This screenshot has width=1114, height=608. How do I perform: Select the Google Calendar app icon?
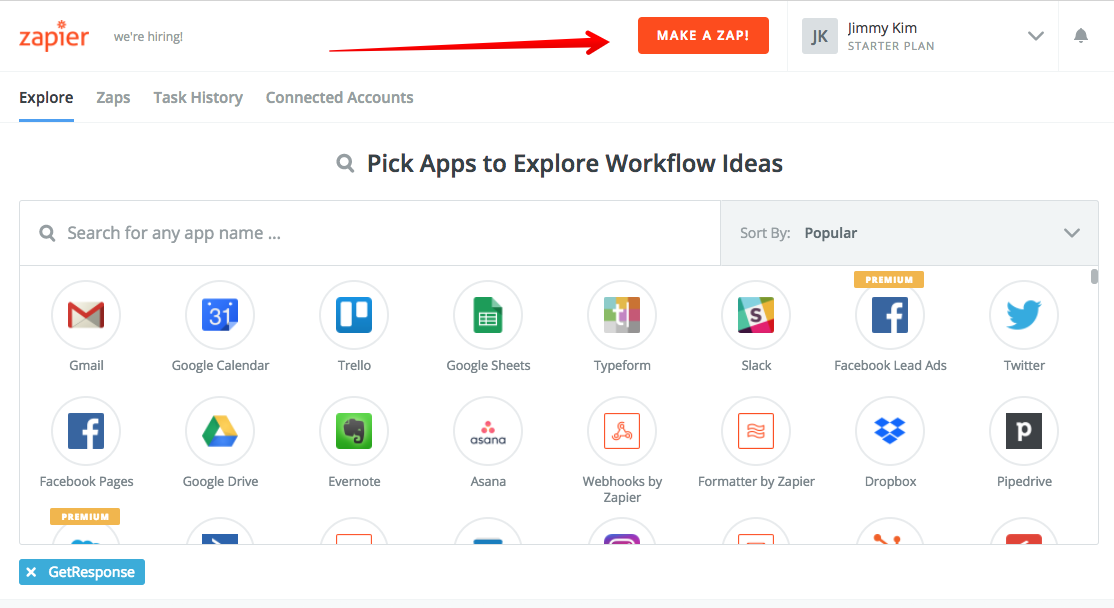click(220, 315)
